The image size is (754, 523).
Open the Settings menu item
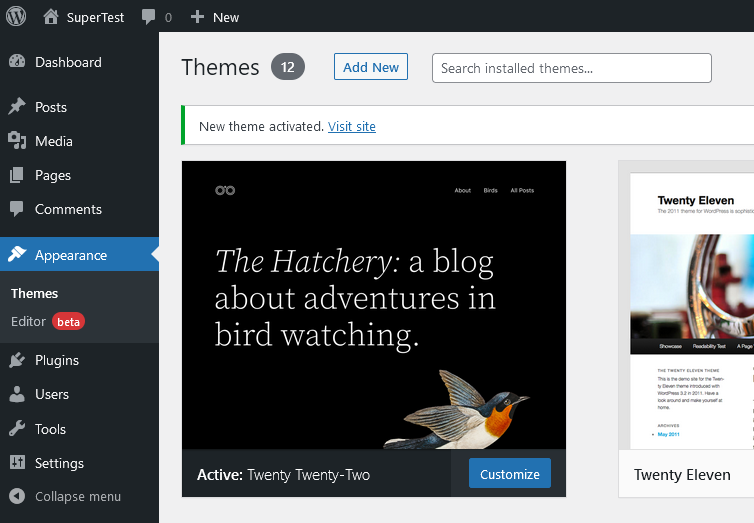(59, 463)
